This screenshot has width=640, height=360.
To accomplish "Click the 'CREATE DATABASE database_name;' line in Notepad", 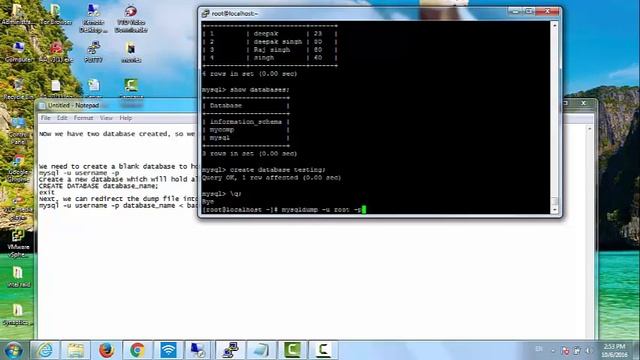I will tap(98, 186).
